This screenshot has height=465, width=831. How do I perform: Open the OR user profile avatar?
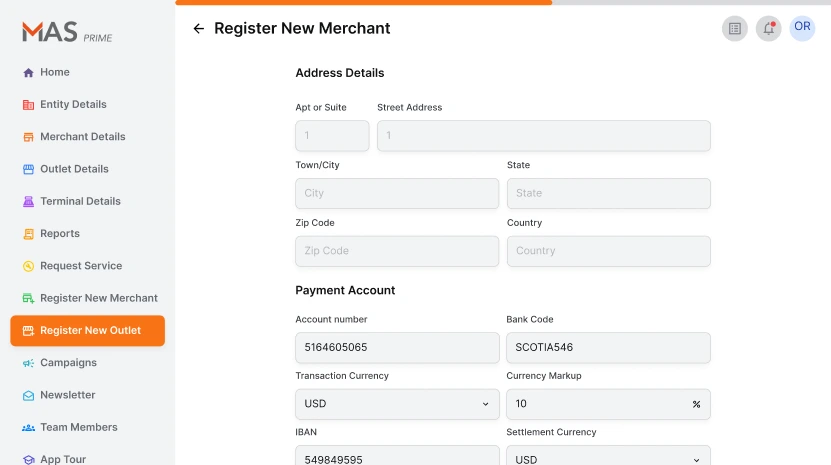coord(802,28)
